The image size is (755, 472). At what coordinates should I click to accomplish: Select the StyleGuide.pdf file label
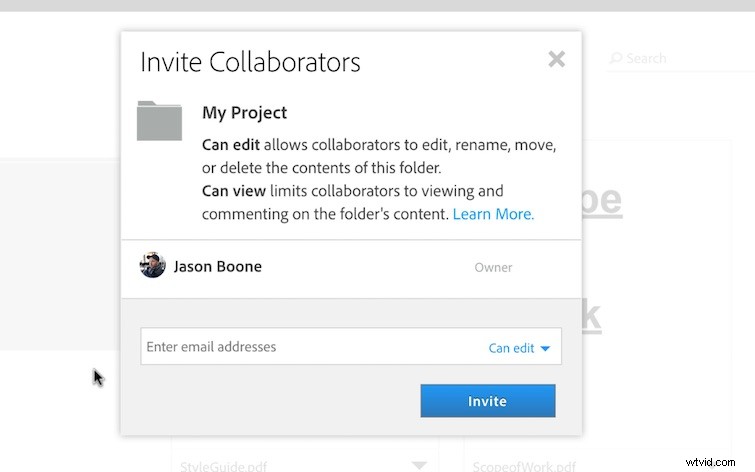coord(223,466)
